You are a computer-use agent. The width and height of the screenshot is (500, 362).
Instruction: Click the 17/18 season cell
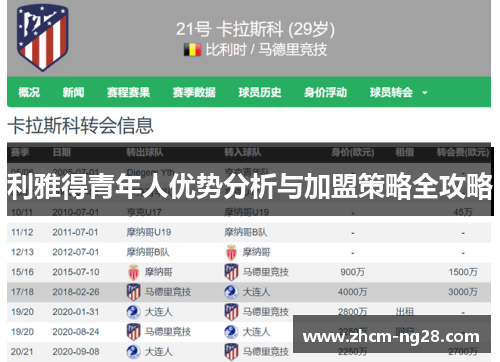pos(22,292)
